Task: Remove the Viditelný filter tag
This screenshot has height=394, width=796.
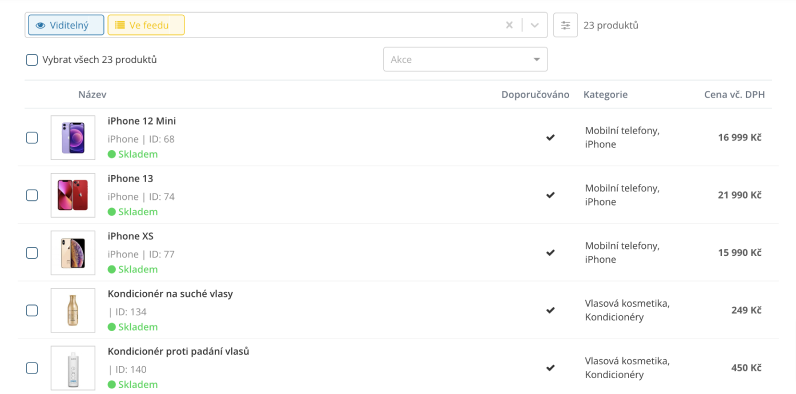Action: pos(66,25)
